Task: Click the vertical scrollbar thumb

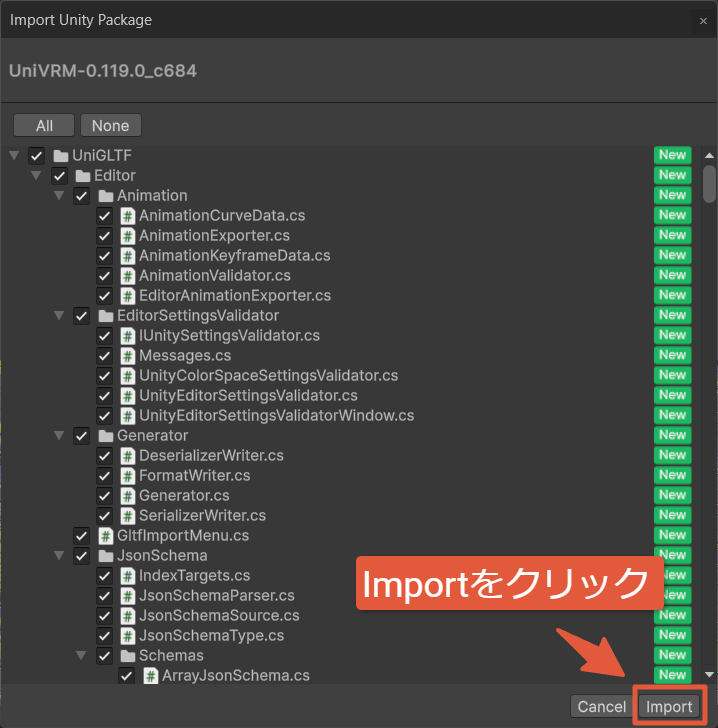Action: 709,184
